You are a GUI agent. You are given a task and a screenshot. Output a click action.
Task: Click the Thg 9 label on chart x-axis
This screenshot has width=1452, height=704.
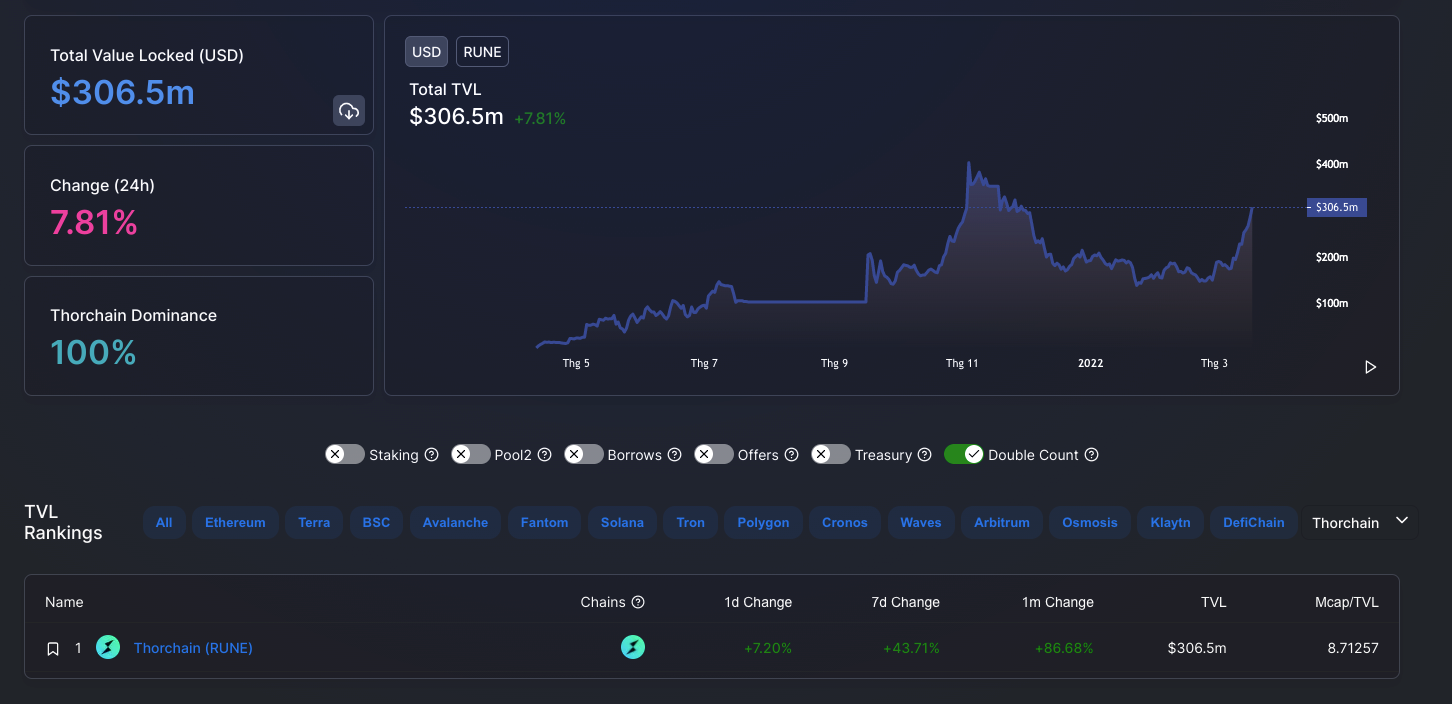point(834,363)
